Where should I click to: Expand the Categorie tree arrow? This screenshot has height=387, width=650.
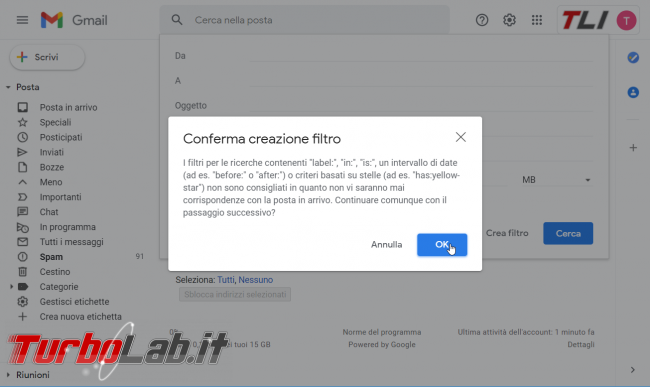pos(11,287)
